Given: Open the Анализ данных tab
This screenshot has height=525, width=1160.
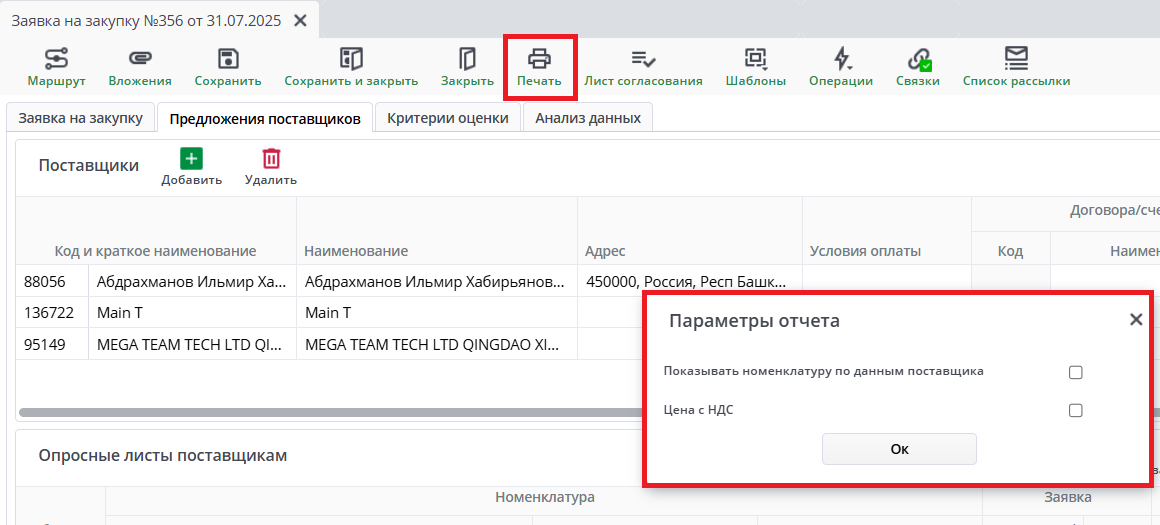Looking at the screenshot, I should [x=587, y=118].
